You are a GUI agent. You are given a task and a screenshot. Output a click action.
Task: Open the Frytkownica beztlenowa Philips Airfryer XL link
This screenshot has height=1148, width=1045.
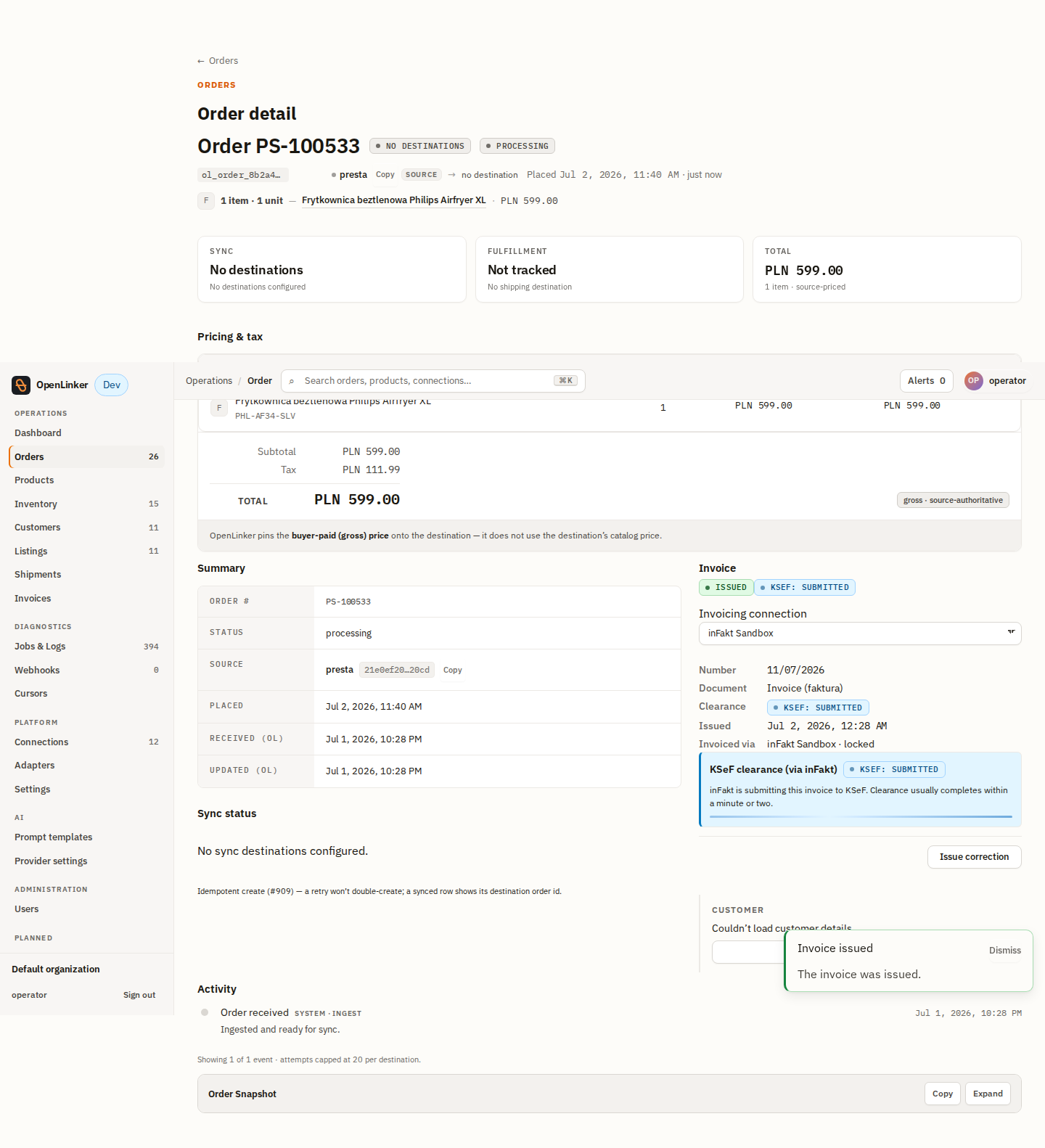394,200
